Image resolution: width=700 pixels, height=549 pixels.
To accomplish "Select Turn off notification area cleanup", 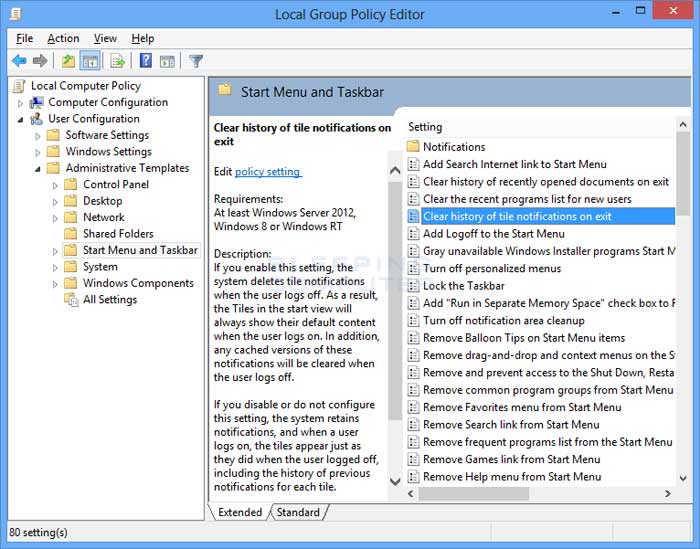I will pyautogui.click(x=504, y=320).
